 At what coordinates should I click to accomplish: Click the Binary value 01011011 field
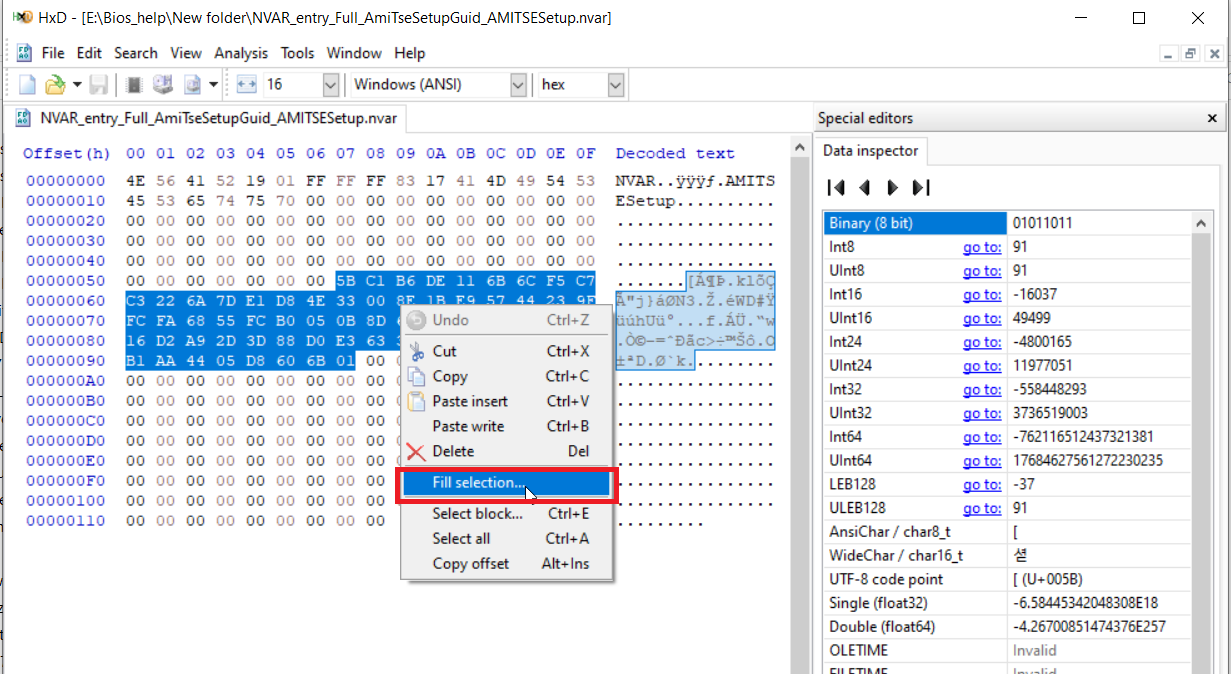pos(1099,223)
